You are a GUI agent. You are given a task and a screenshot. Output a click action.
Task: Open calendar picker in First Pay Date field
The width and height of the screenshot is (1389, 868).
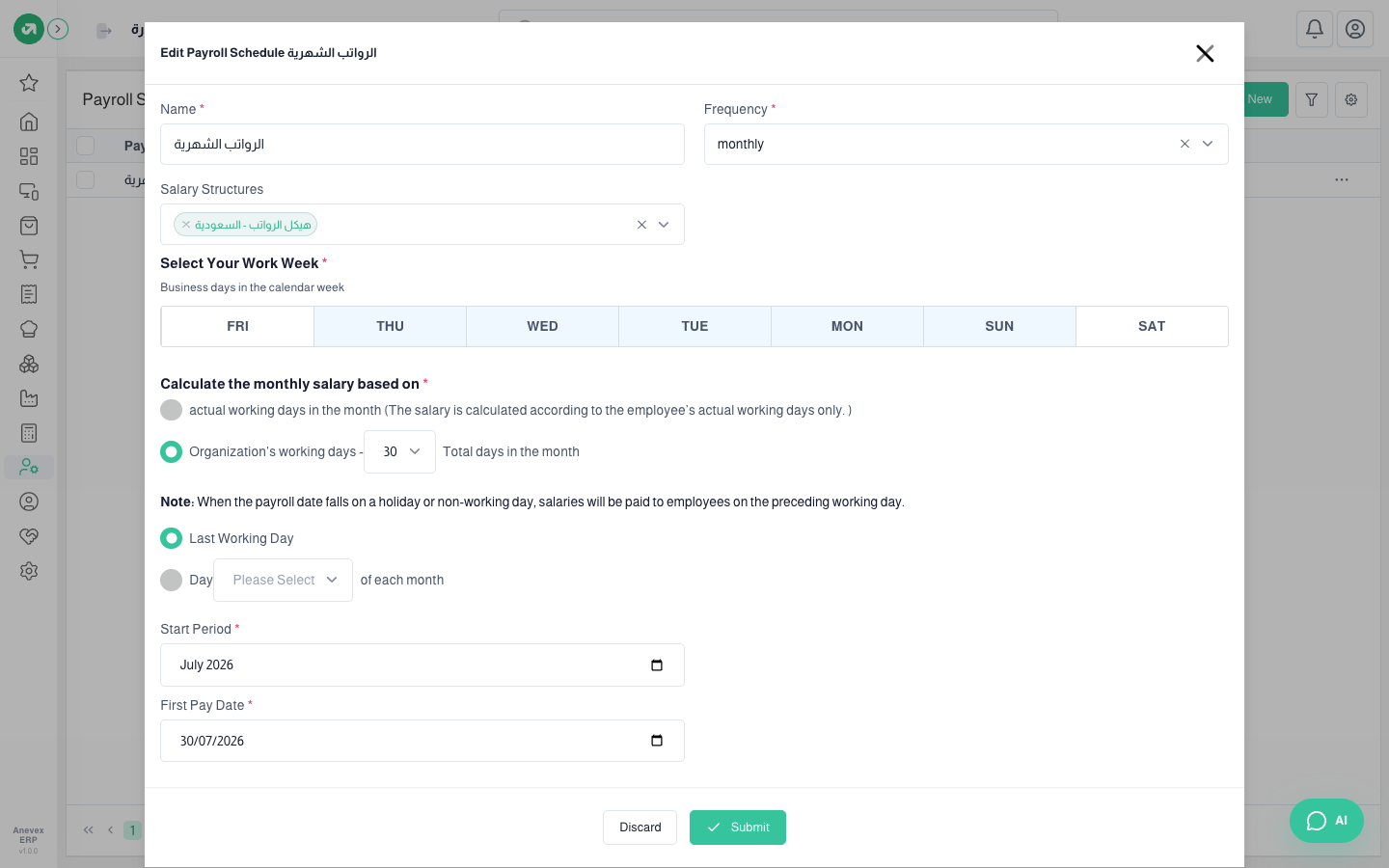click(657, 741)
